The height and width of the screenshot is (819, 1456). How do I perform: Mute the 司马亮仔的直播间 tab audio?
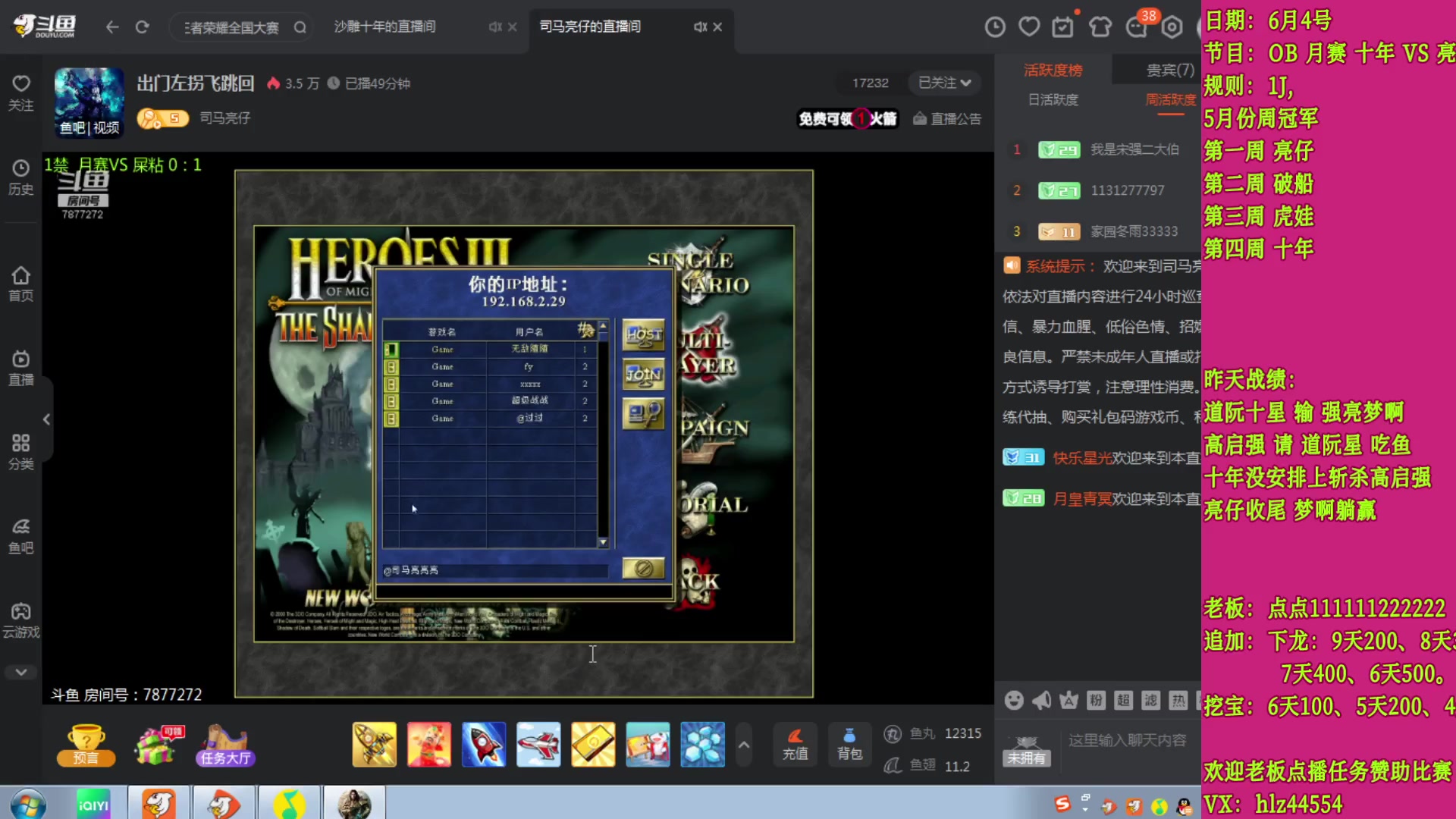coord(700,27)
